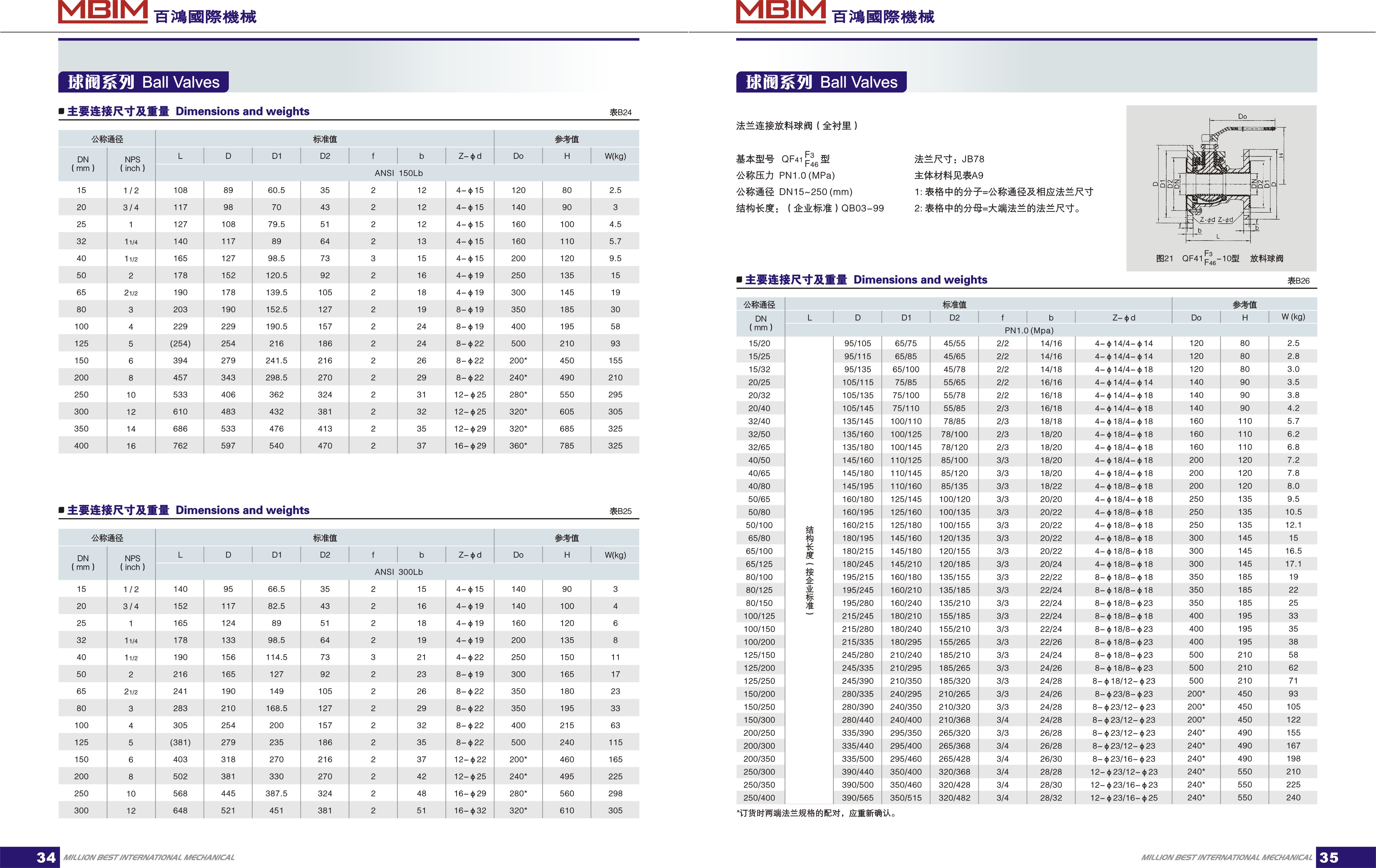Select the '114.5' cell in table B25

pyautogui.click(x=276, y=658)
